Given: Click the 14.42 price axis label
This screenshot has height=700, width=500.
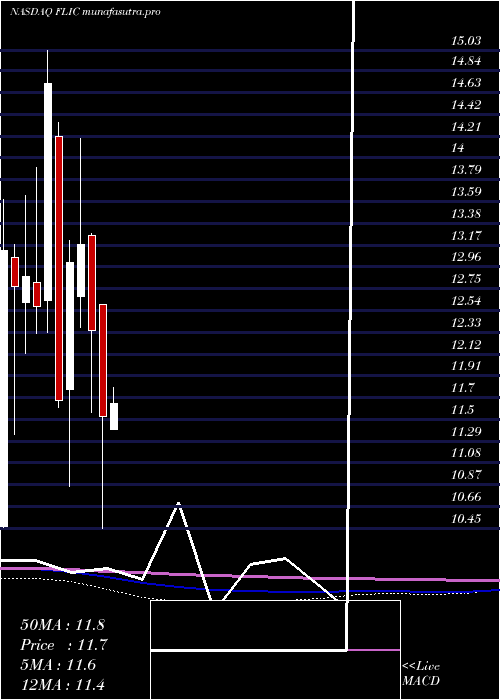Looking at the screenshot, I should pos(466,105).
